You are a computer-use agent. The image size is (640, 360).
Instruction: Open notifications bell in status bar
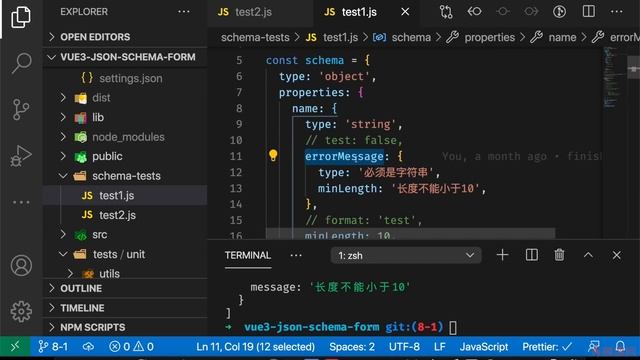(x=620, y=347)
